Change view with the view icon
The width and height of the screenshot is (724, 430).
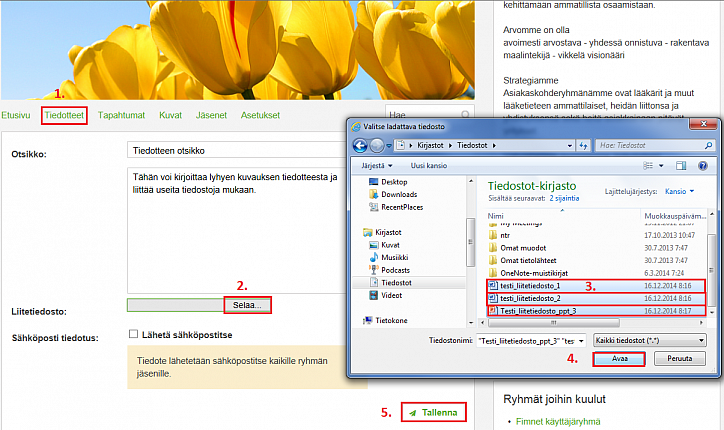pos(648,166)
